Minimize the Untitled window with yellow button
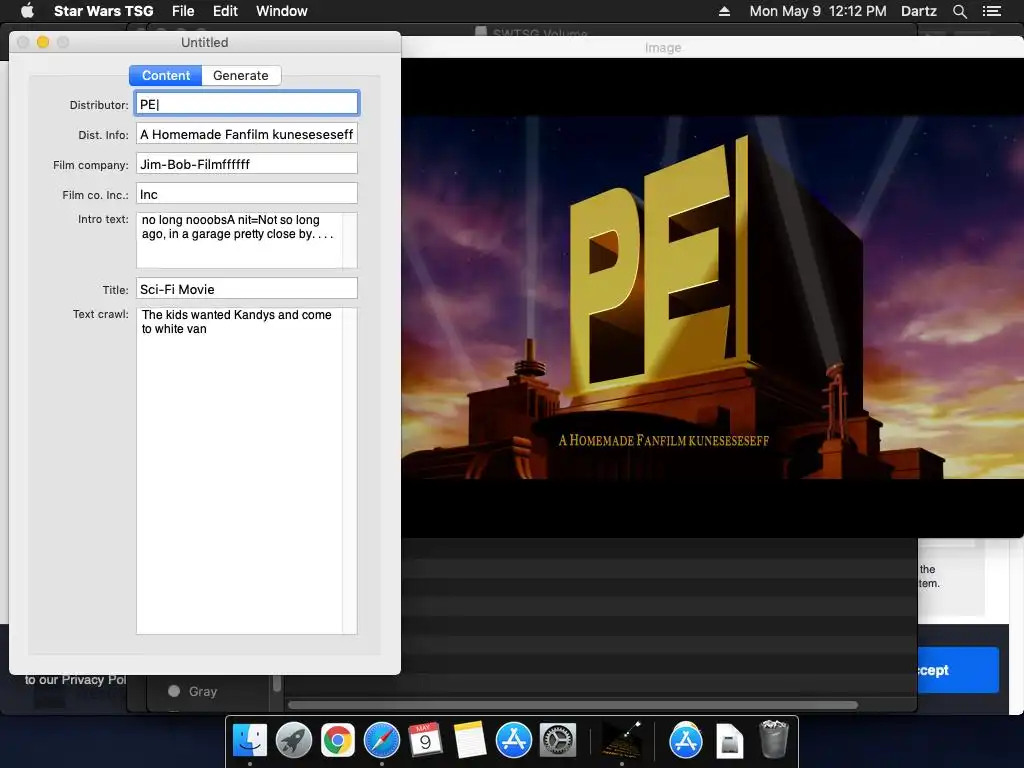1024x768 pixels. click(x=43, y=42)
